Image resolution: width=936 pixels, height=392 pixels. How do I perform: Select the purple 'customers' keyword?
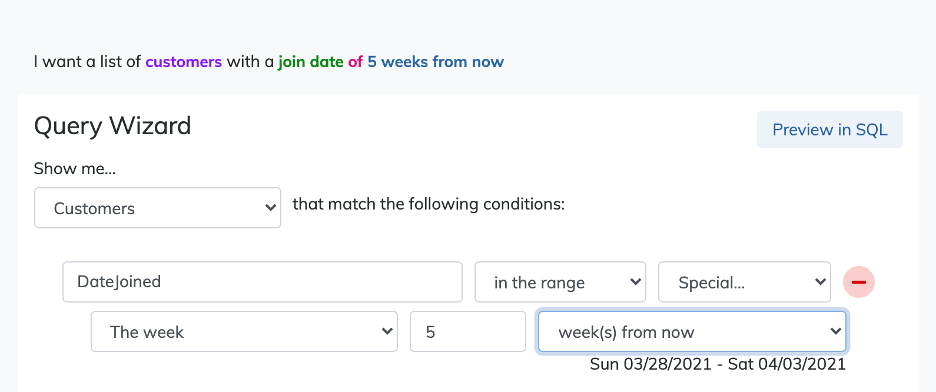point(183,61)
